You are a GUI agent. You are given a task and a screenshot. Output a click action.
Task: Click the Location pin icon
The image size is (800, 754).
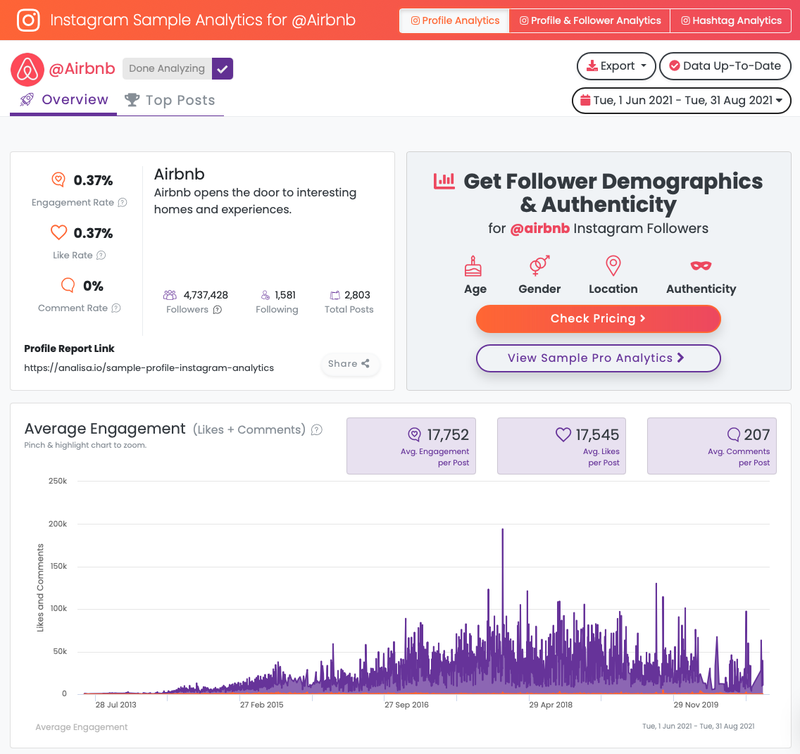point(613,266)
